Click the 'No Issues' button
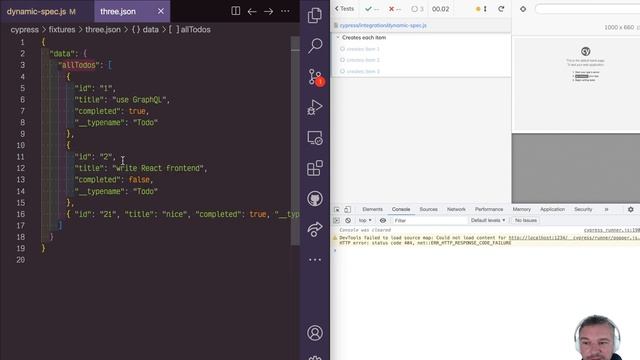The width and height of the screenshot is (640, 360). (x=525, y=220)
